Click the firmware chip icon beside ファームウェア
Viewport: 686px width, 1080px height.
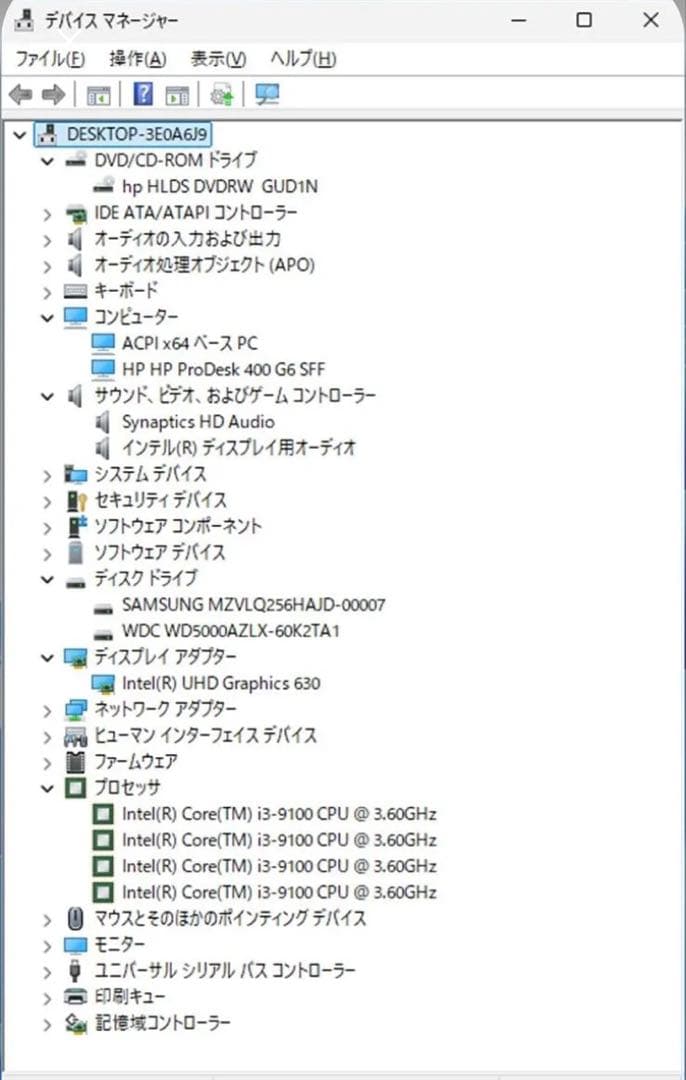click(75, 761)
